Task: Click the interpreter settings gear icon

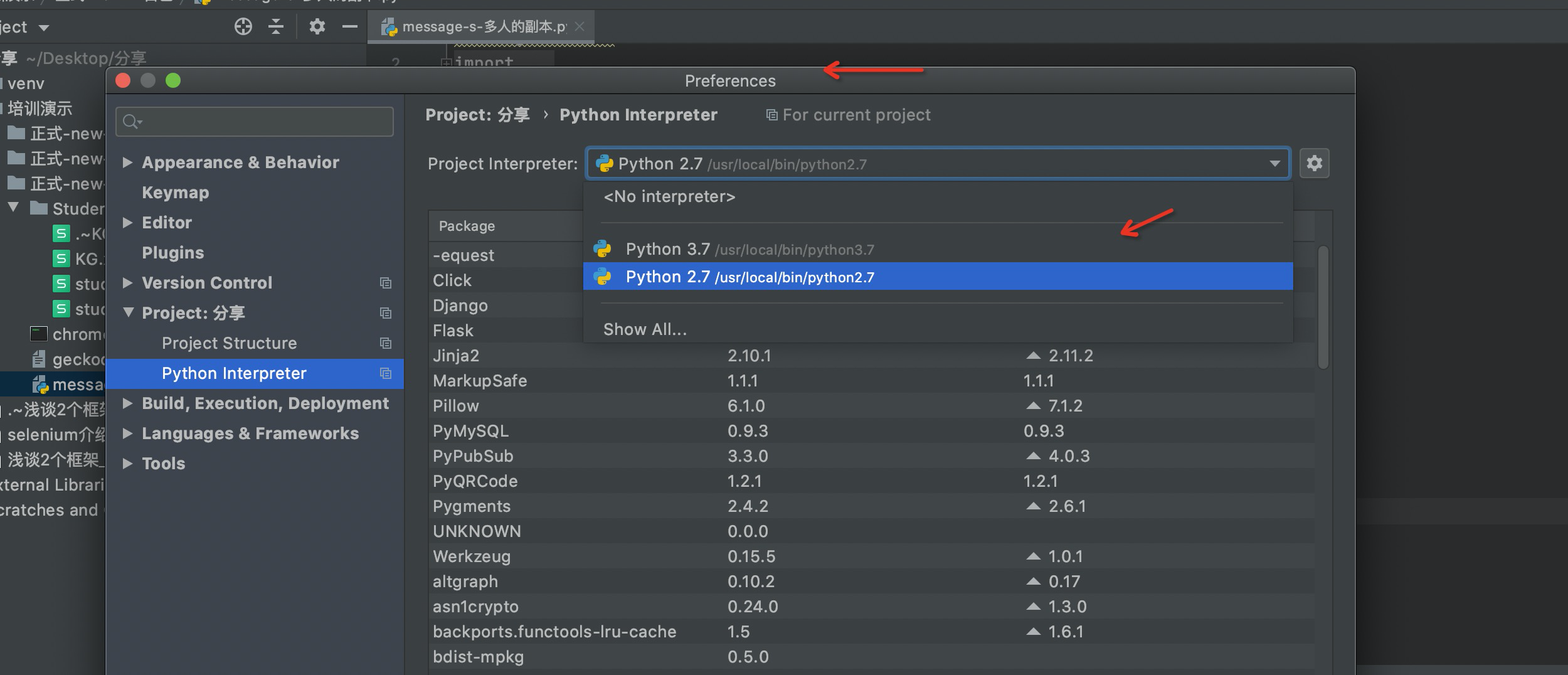Action: click(1314, 164)
